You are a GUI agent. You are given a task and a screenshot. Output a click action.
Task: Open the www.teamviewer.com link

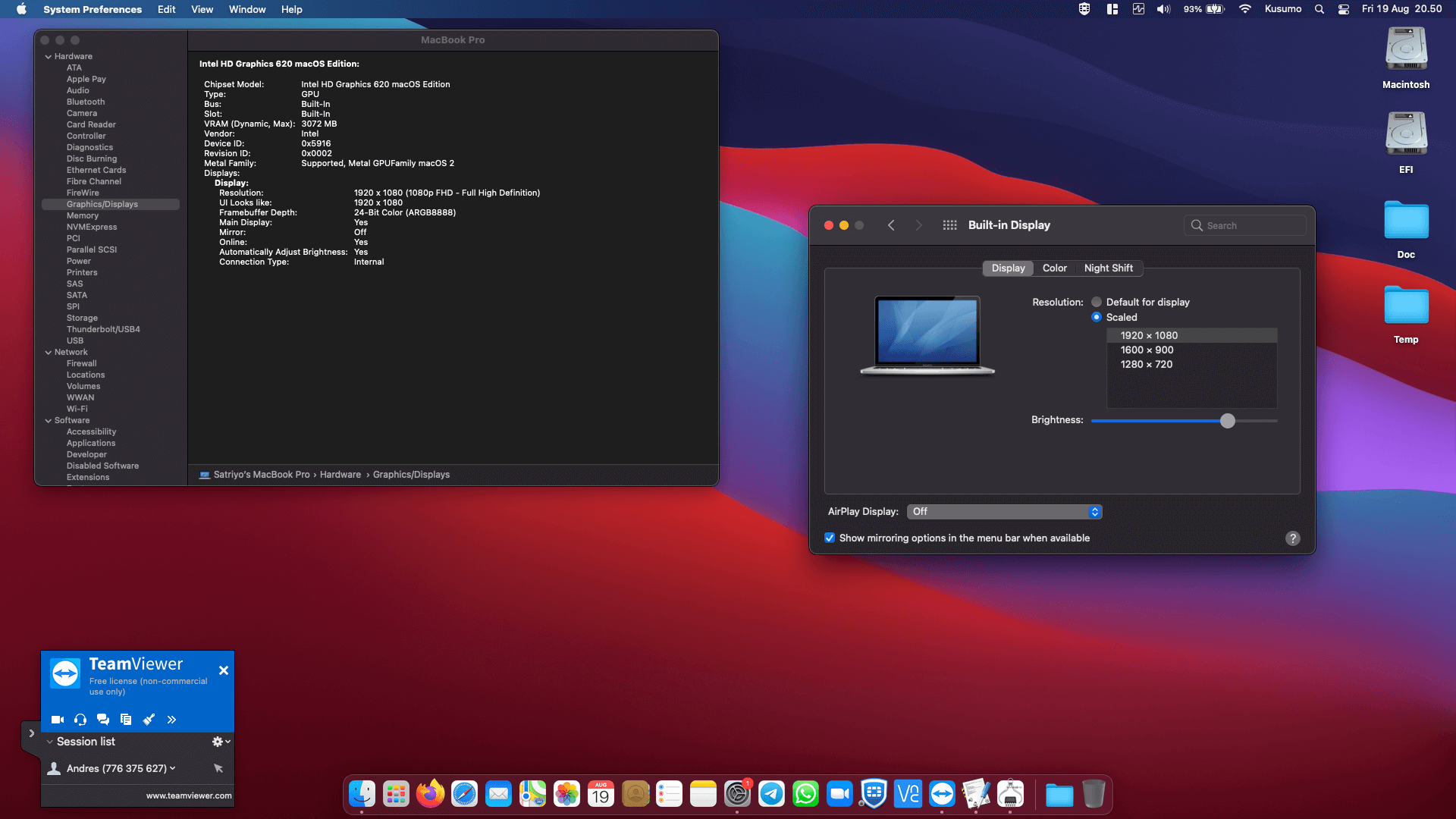[189, 795]
